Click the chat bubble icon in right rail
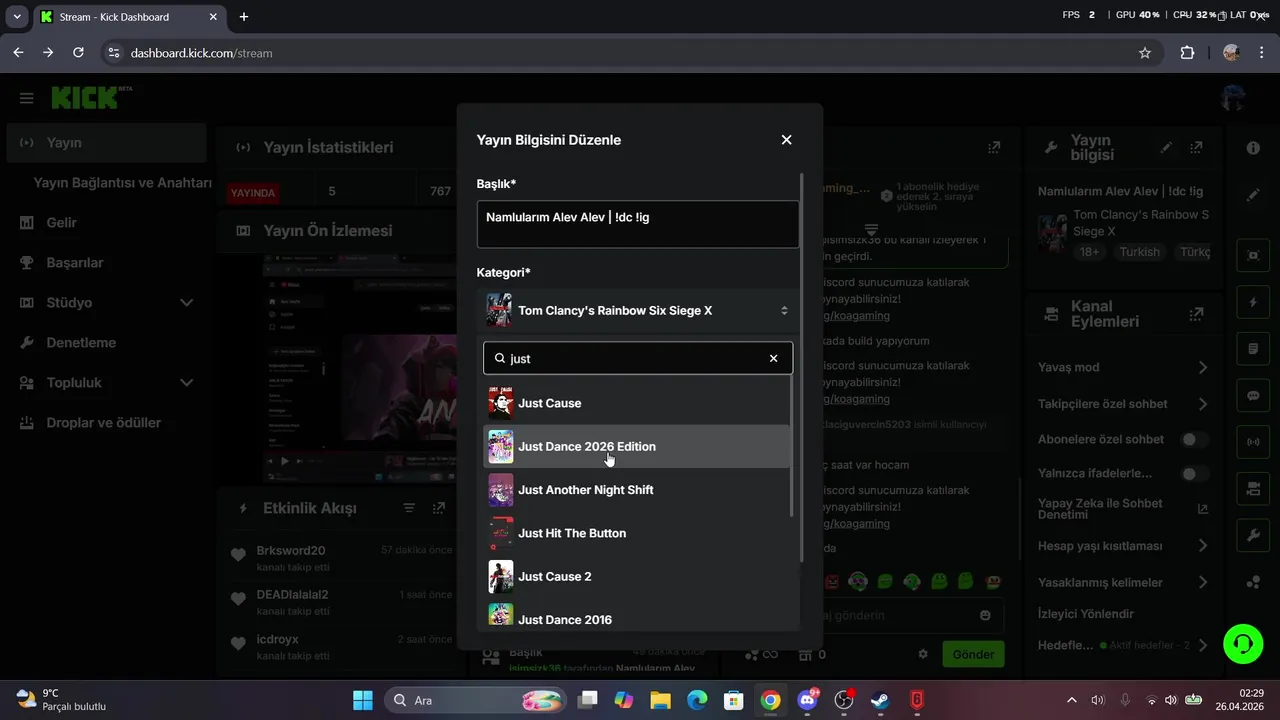1280x720 pixels. coord(1253,395)
